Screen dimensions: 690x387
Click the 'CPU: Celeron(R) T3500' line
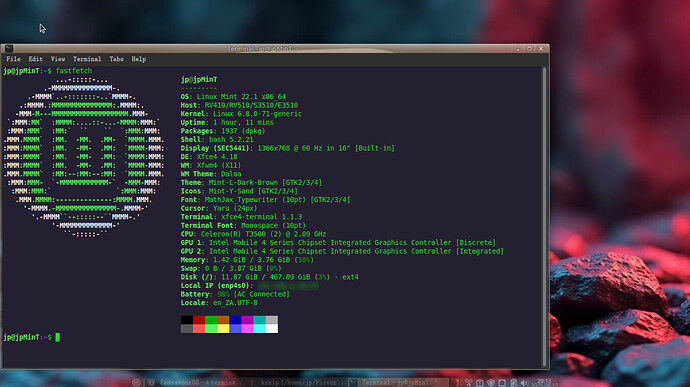tap(253, 234)
